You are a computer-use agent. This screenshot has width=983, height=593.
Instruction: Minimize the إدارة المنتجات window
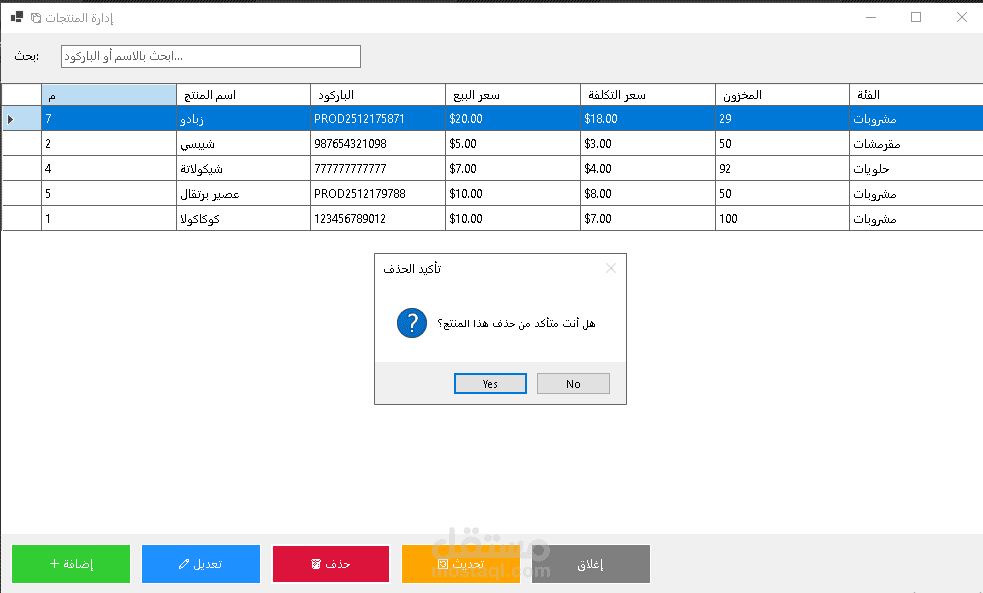(871, 17)
